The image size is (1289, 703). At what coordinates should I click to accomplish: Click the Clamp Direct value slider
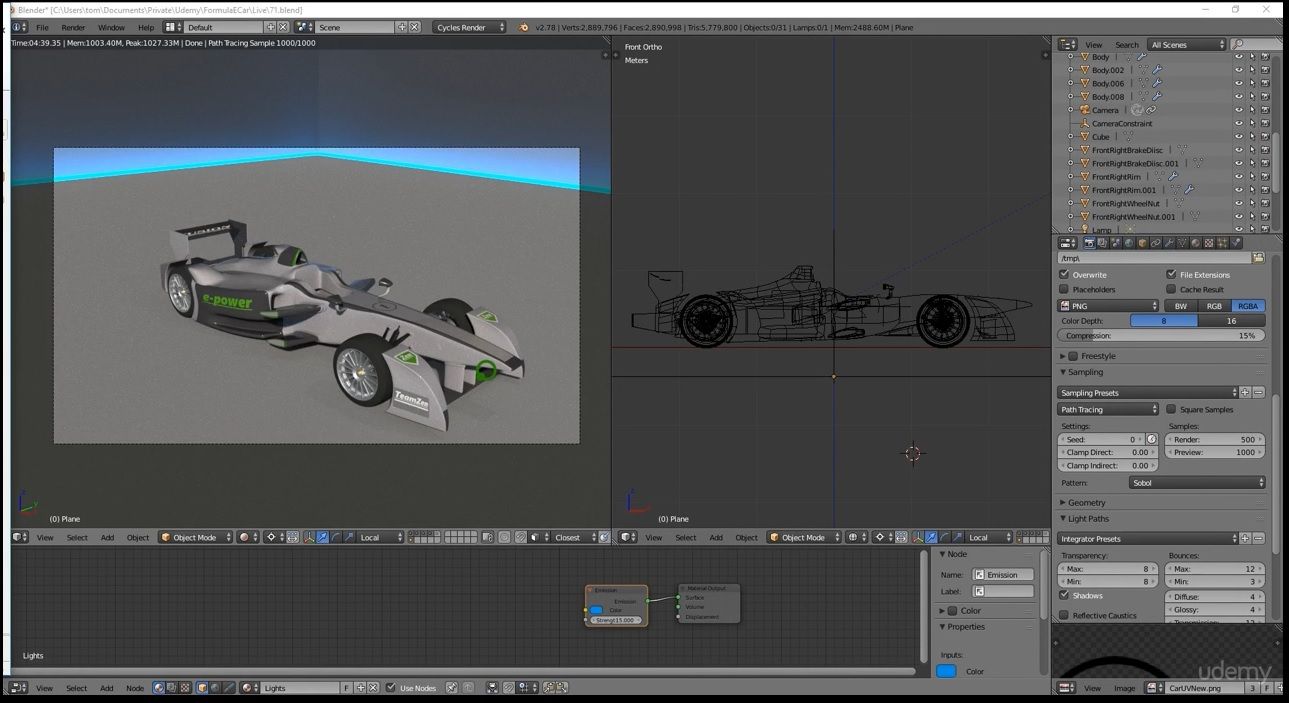pos(1108,452)
